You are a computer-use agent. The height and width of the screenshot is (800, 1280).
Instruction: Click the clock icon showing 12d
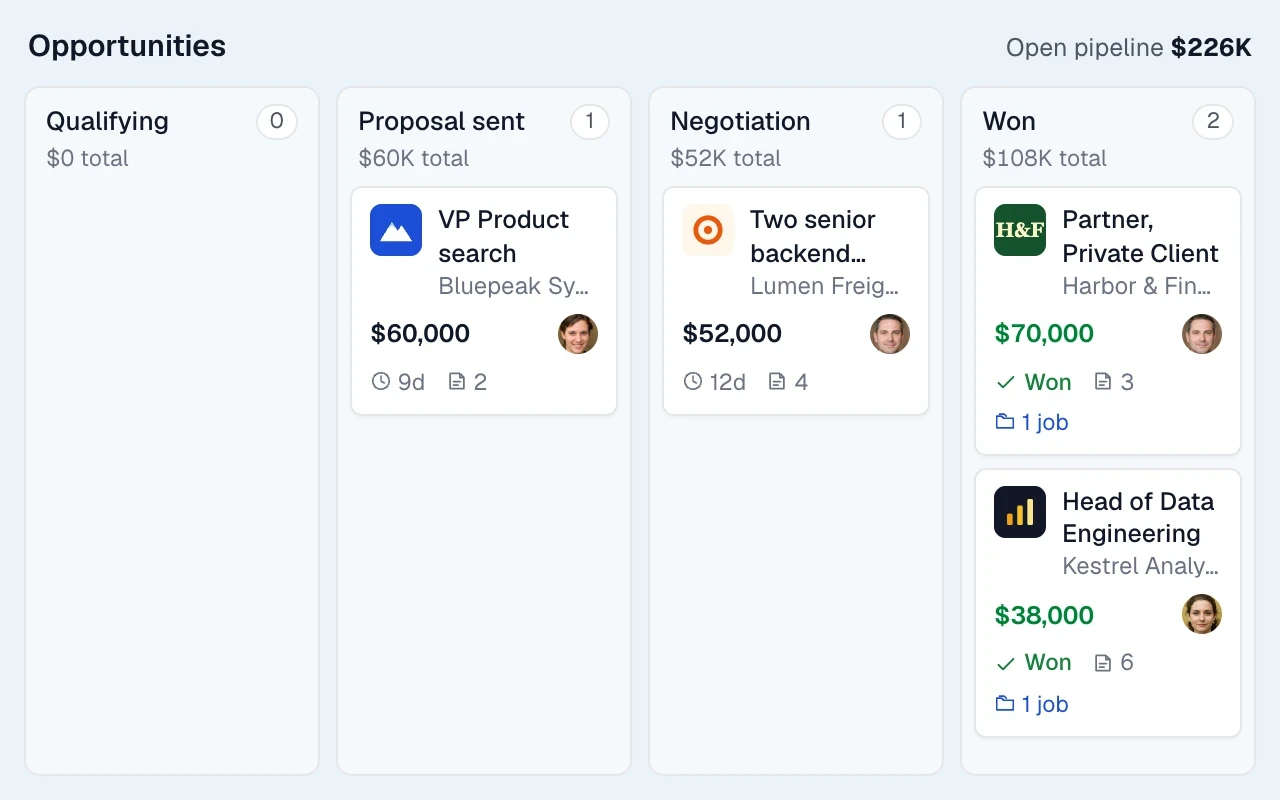[x=692, y=381]
